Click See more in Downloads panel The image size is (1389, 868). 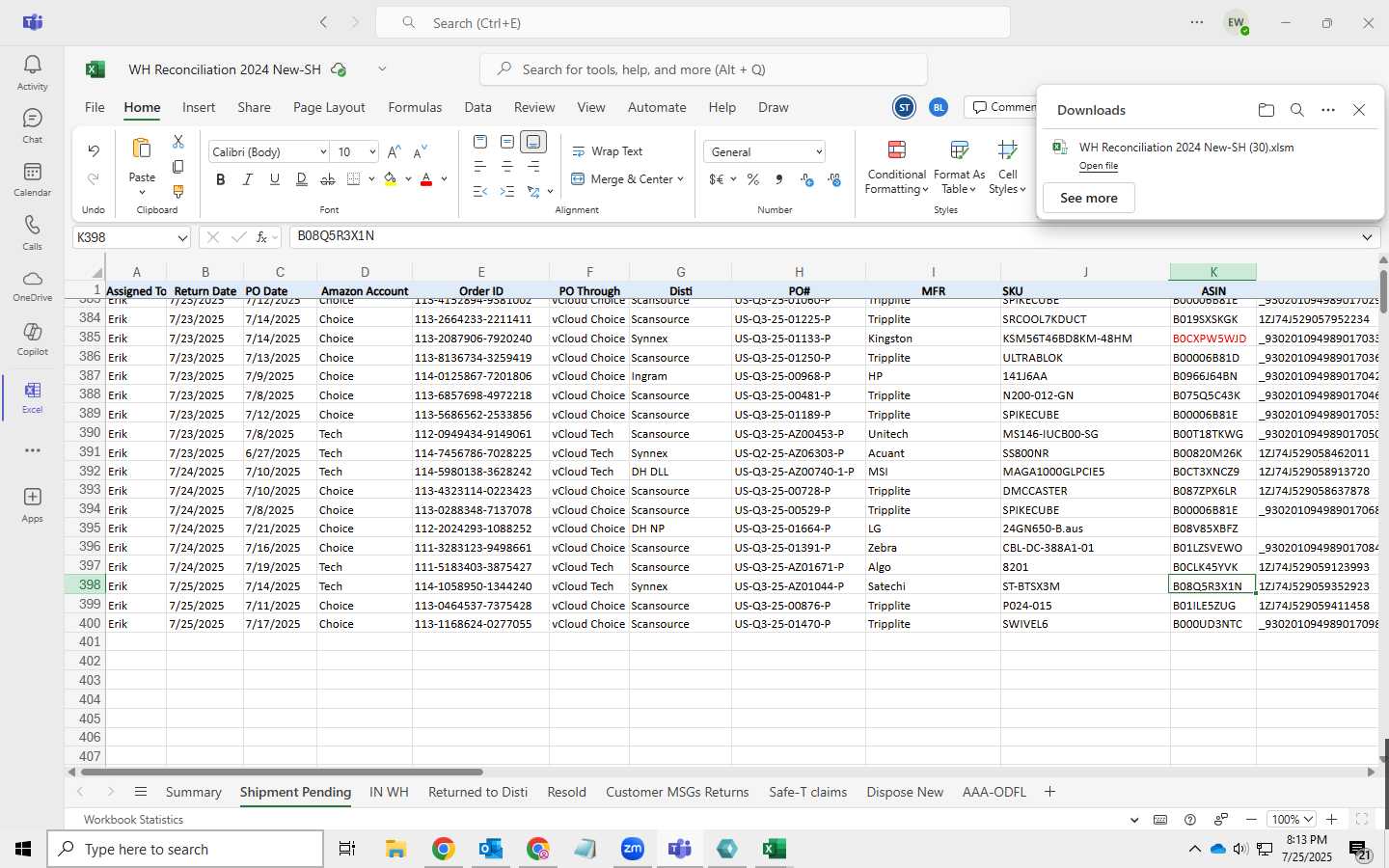[x=1089, y=198]
